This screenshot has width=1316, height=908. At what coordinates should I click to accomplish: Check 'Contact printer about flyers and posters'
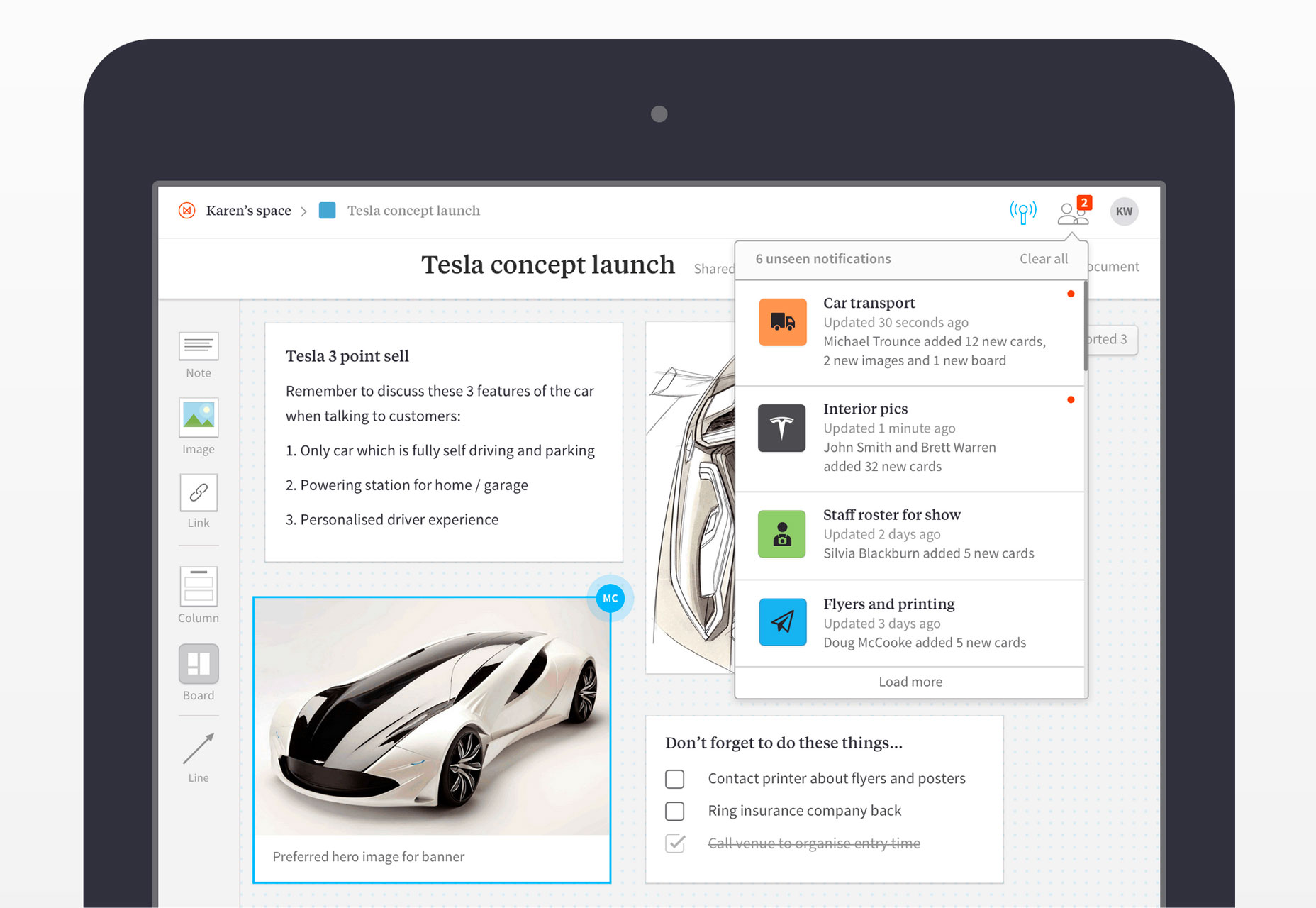tap(675, 779)
